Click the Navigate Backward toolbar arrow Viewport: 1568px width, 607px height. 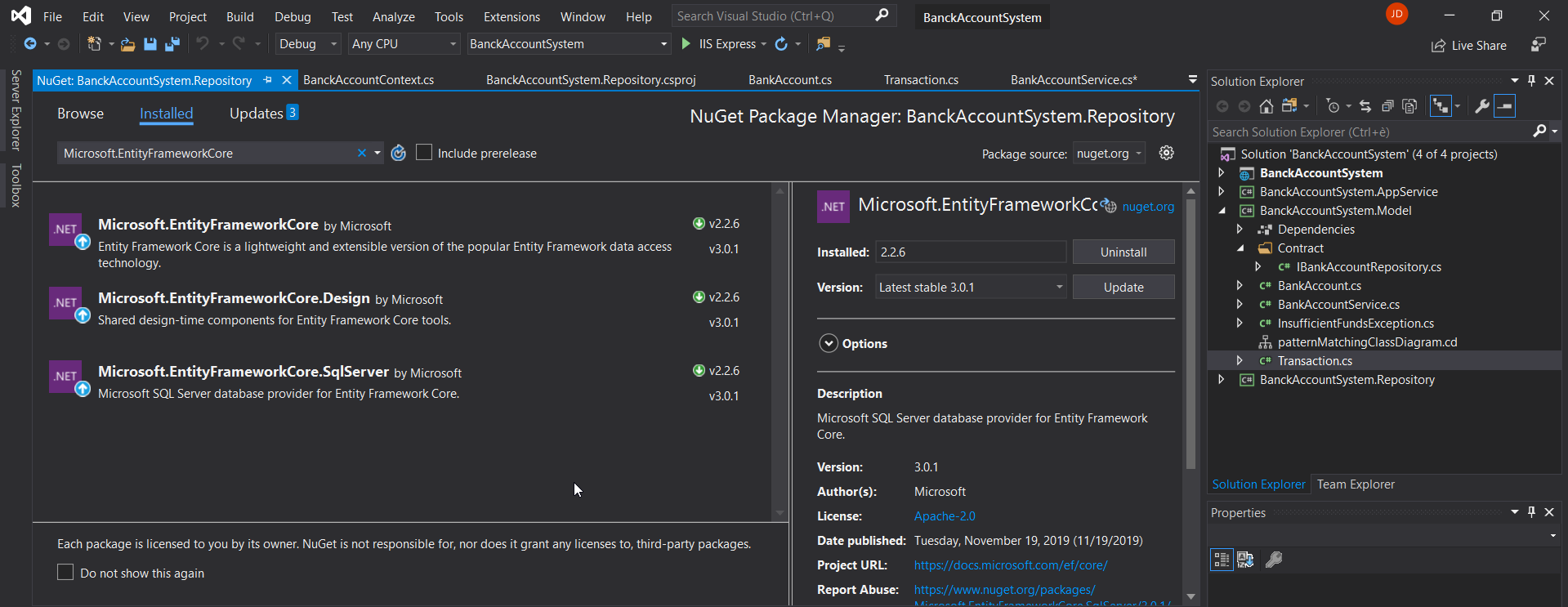pyautogui.click(x=30, y=44)
